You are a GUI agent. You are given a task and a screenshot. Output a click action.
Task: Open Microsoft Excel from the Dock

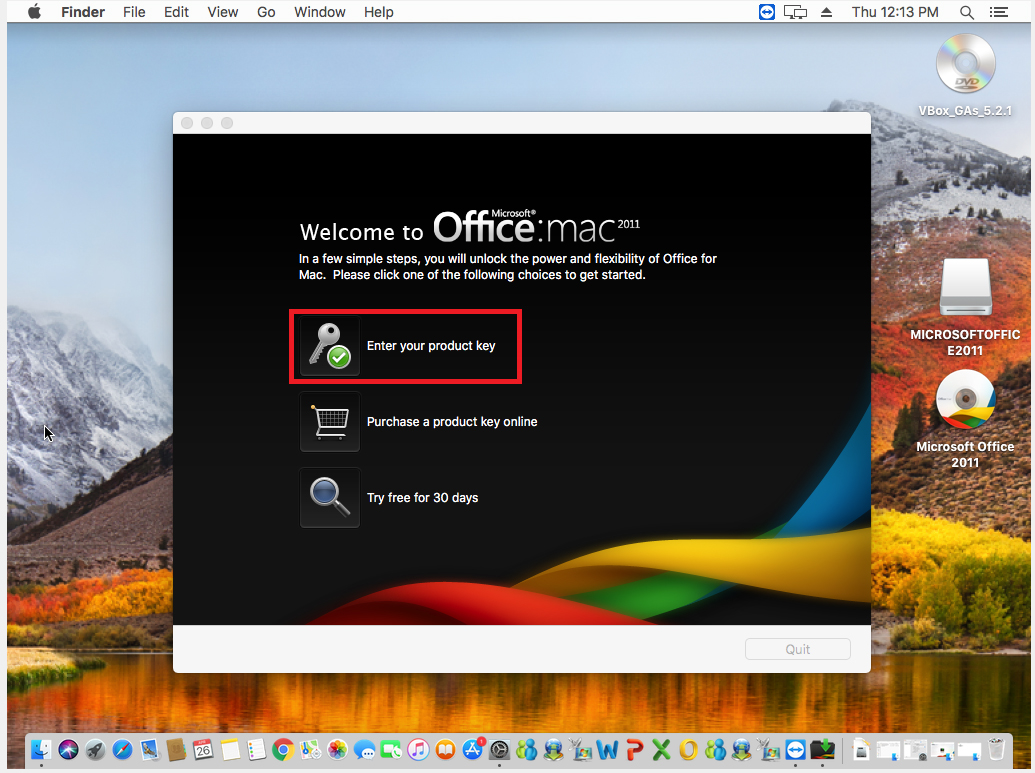coord(660,749)
